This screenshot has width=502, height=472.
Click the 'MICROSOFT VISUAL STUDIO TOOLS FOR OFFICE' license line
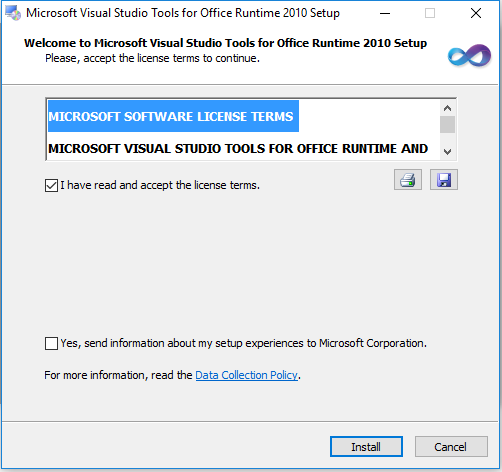point(238,149)
